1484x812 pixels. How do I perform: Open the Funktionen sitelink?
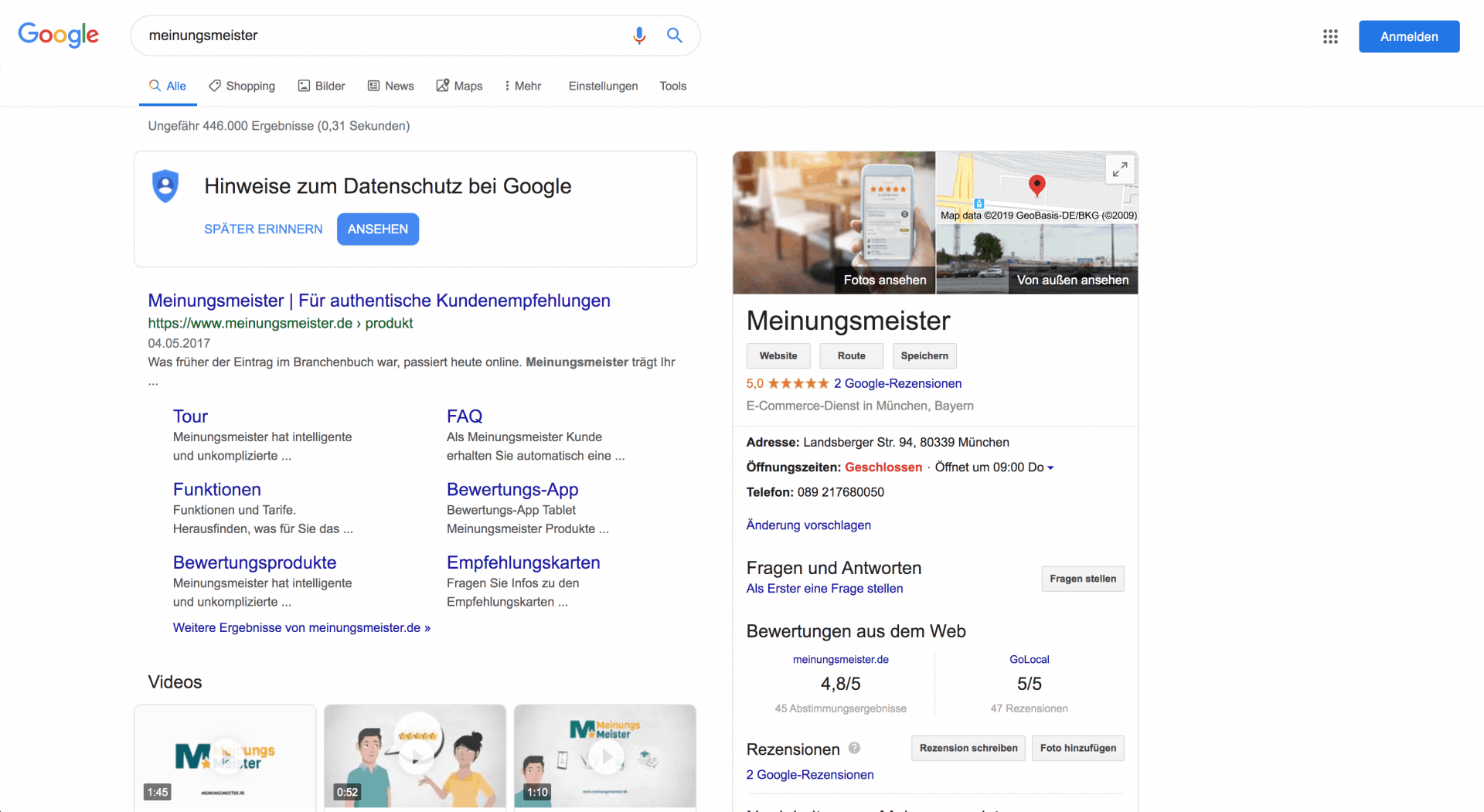[217, 489]
